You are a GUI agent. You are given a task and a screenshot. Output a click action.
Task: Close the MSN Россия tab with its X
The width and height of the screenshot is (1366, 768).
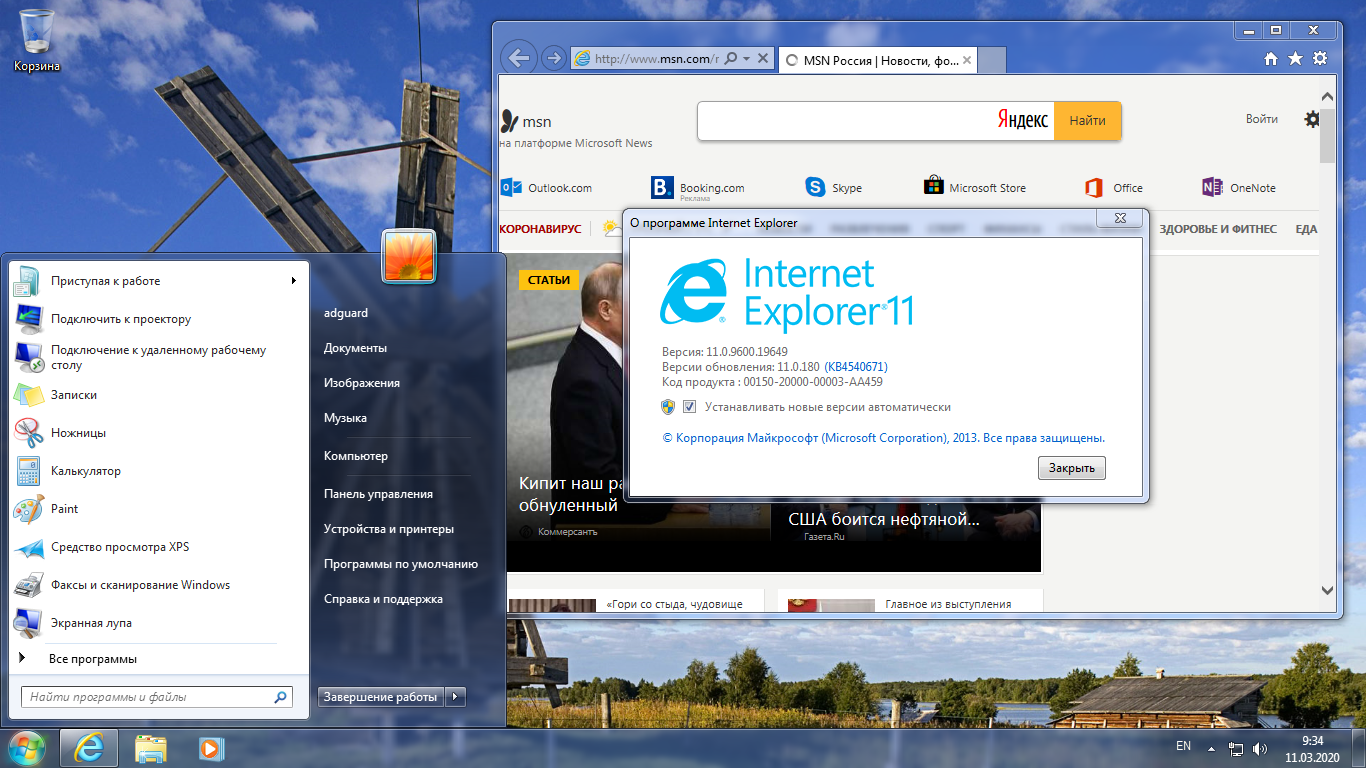coord(967,60)
